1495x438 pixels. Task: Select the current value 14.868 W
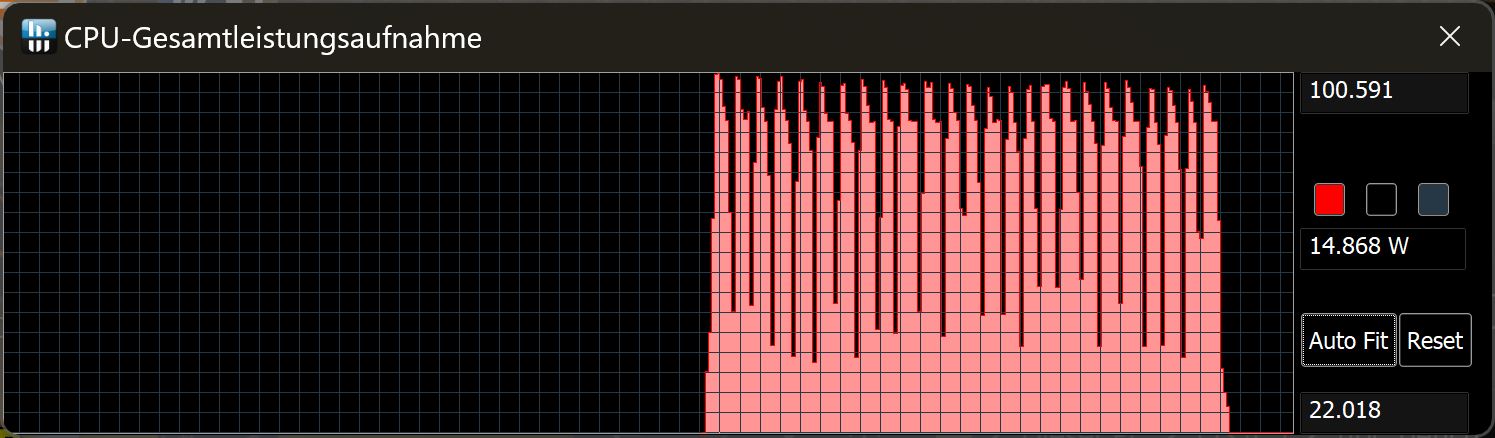point(1382,249)
